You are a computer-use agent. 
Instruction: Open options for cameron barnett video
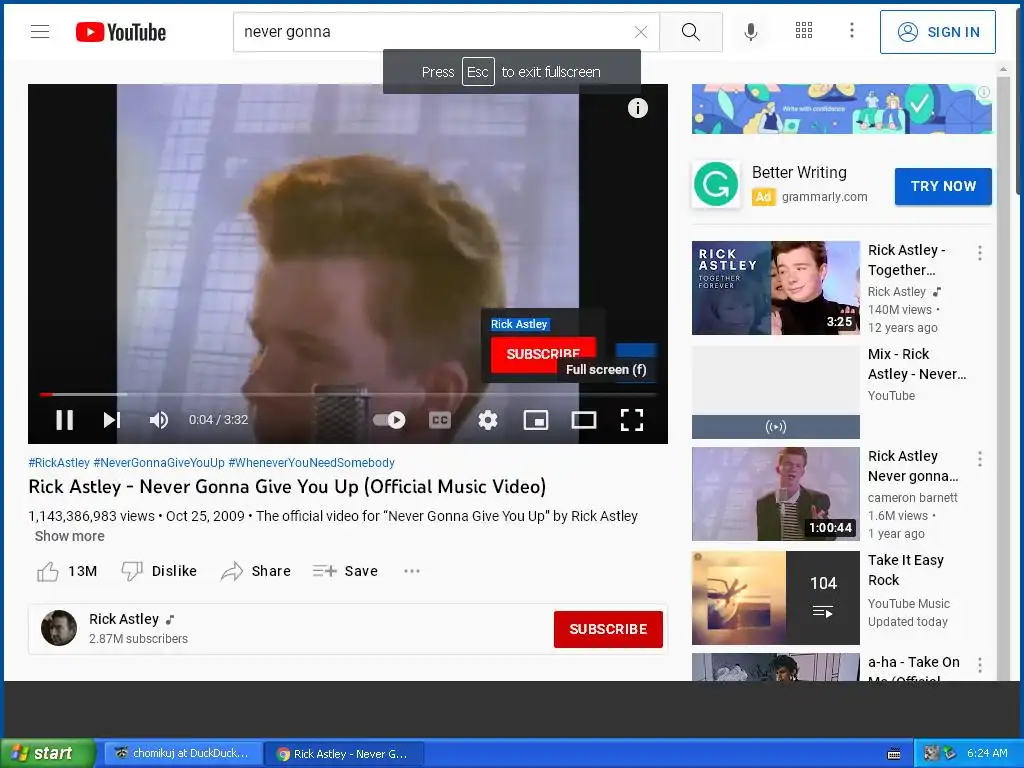pyautogui.click(x=980, y=459)
